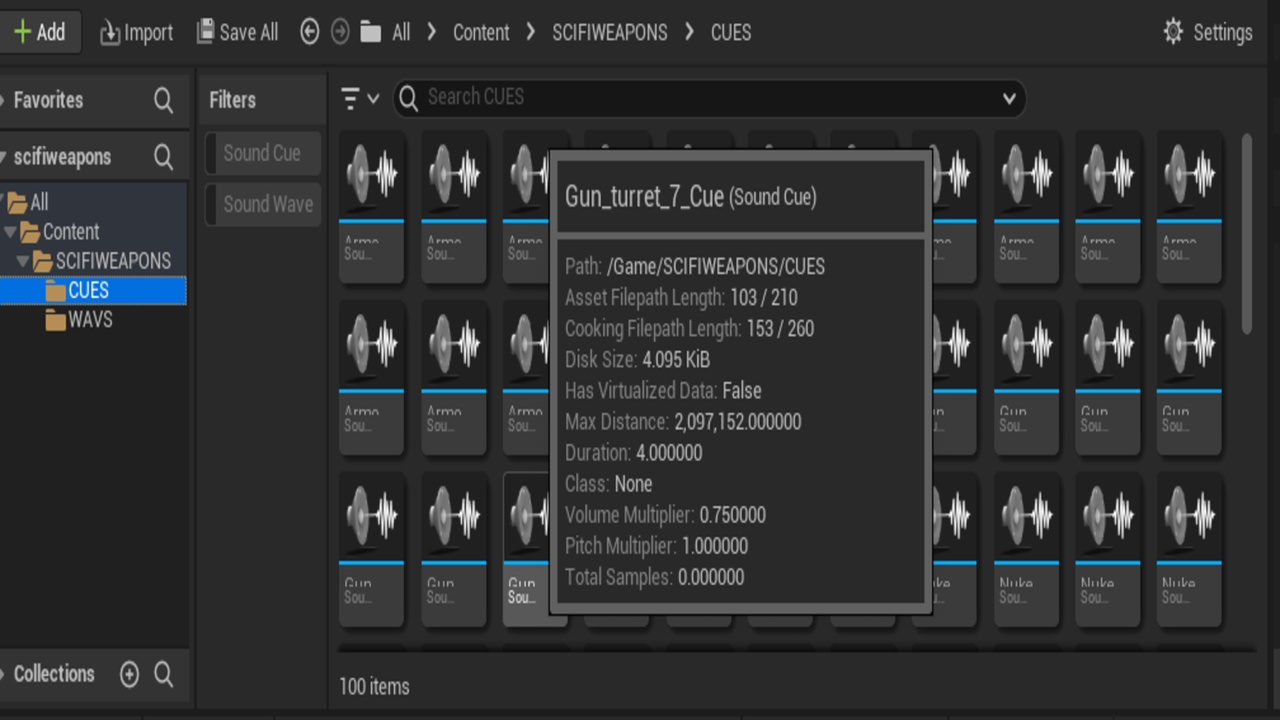This screenshot has height=720, width=1280.
Task: Jump to SCIFIWEAPONS in the breadcrumb path
Action: pos(610,32)
